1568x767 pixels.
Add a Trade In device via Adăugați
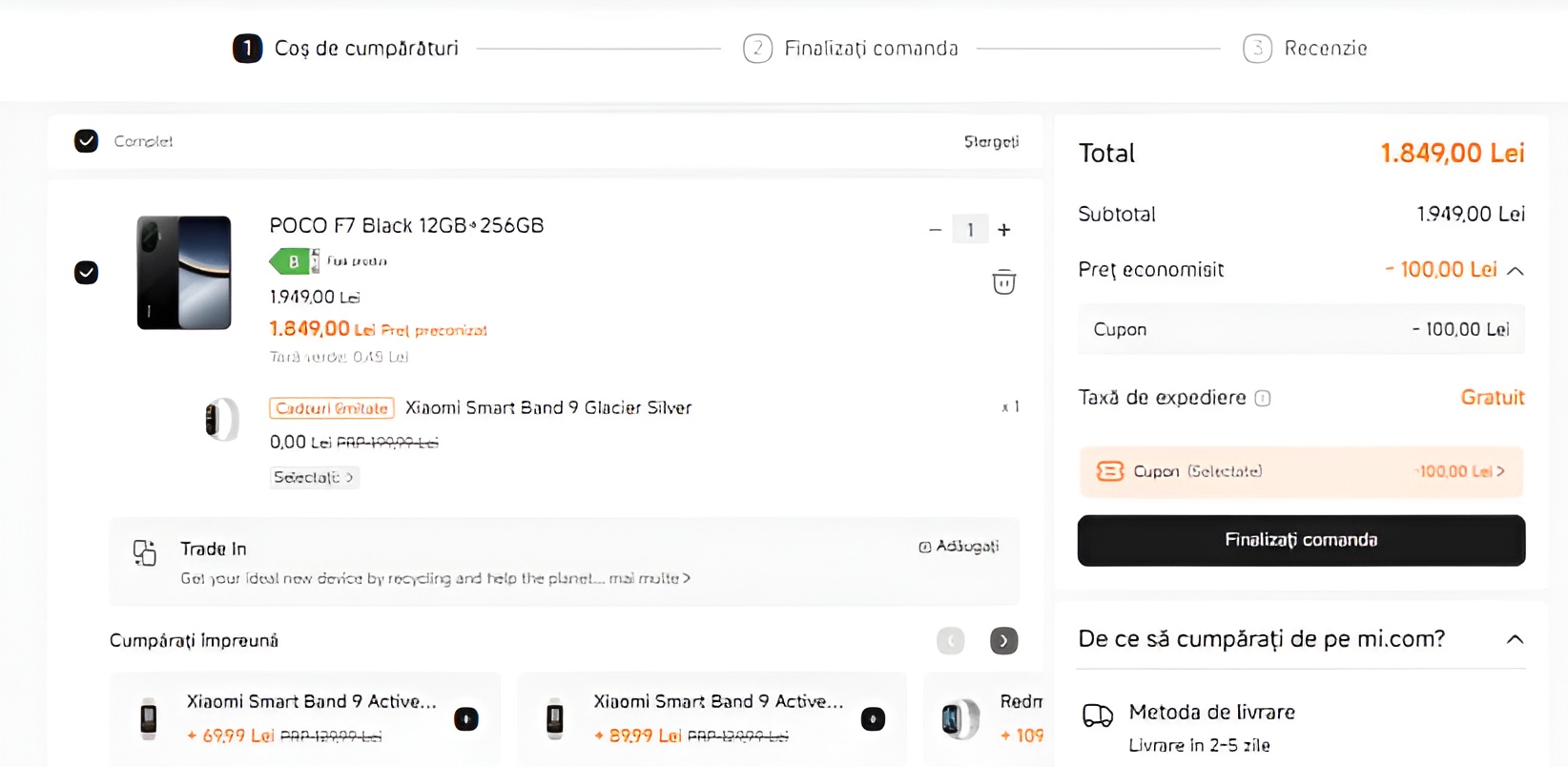pos(959,547)
